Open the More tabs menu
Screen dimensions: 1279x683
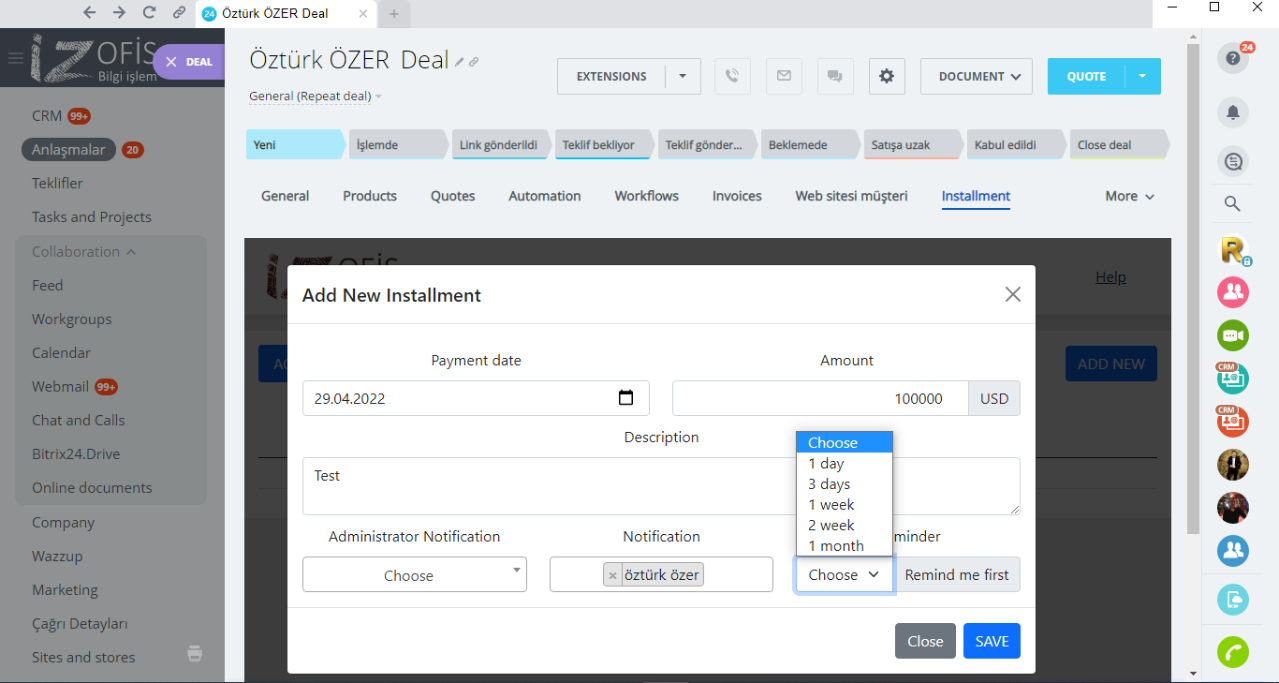point(1129,196)
